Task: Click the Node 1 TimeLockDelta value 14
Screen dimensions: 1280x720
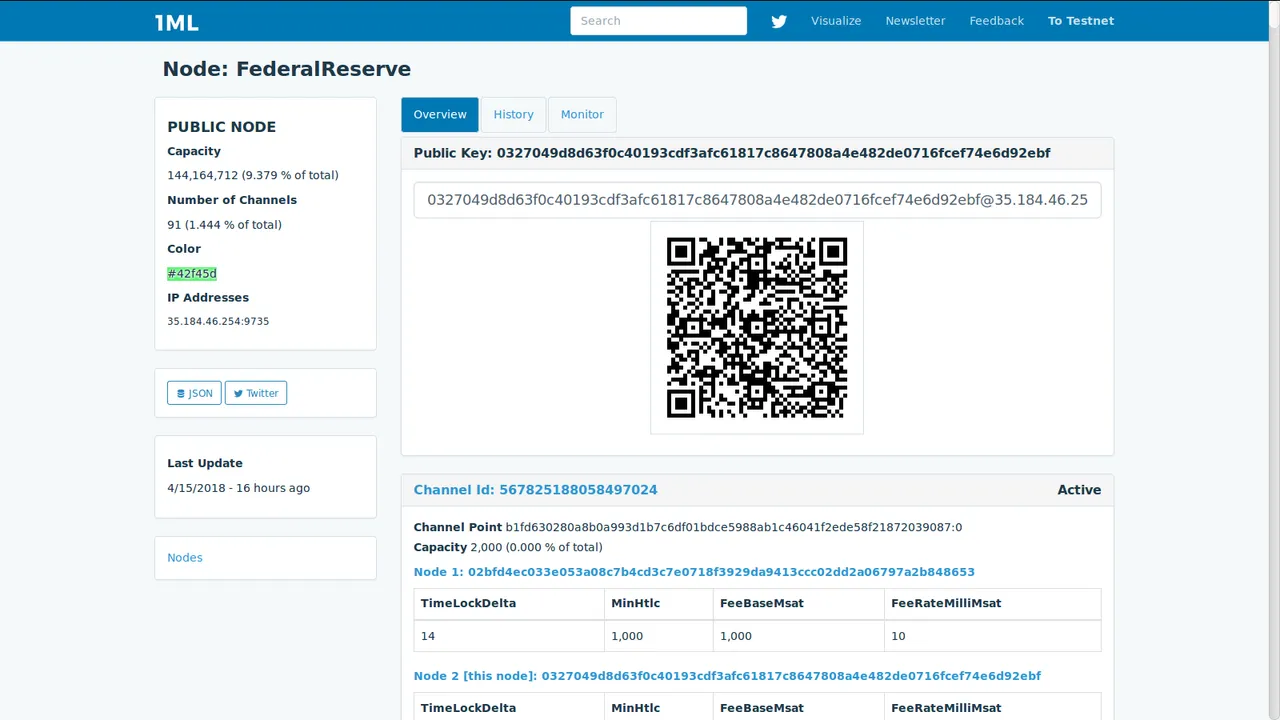Action: 428,636
